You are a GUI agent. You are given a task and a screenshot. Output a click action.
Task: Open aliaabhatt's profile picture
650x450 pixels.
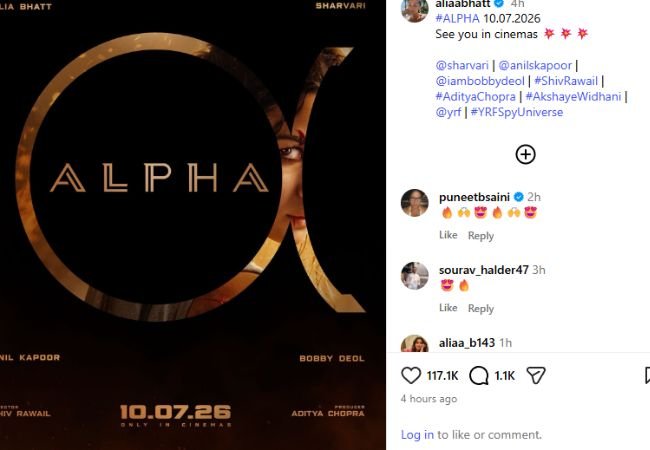coord(415,9)
